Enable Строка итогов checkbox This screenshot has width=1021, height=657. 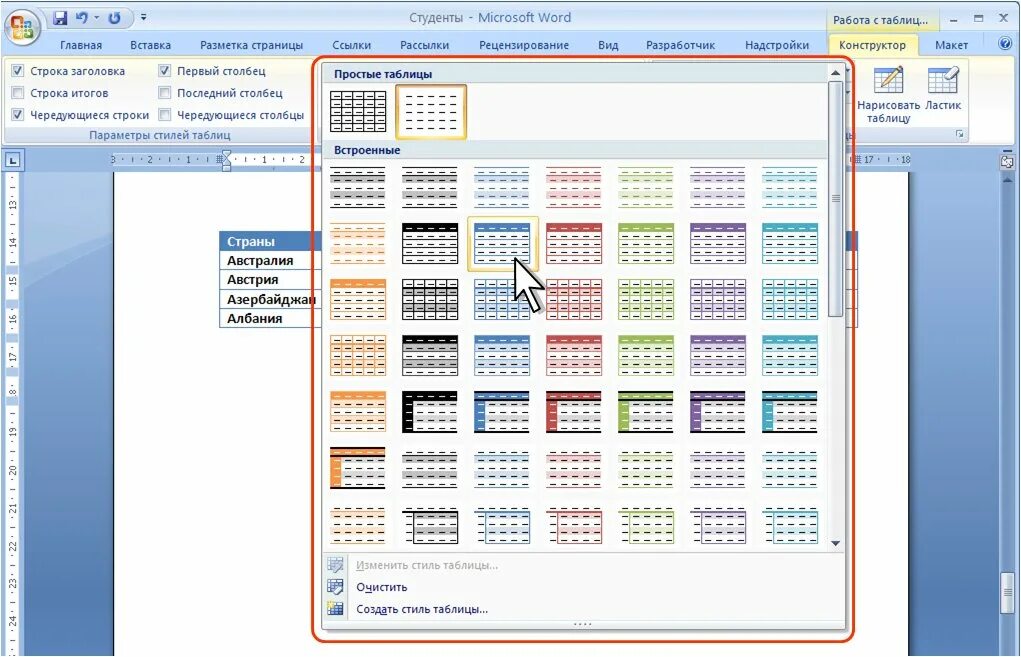(x=18, y=93)
